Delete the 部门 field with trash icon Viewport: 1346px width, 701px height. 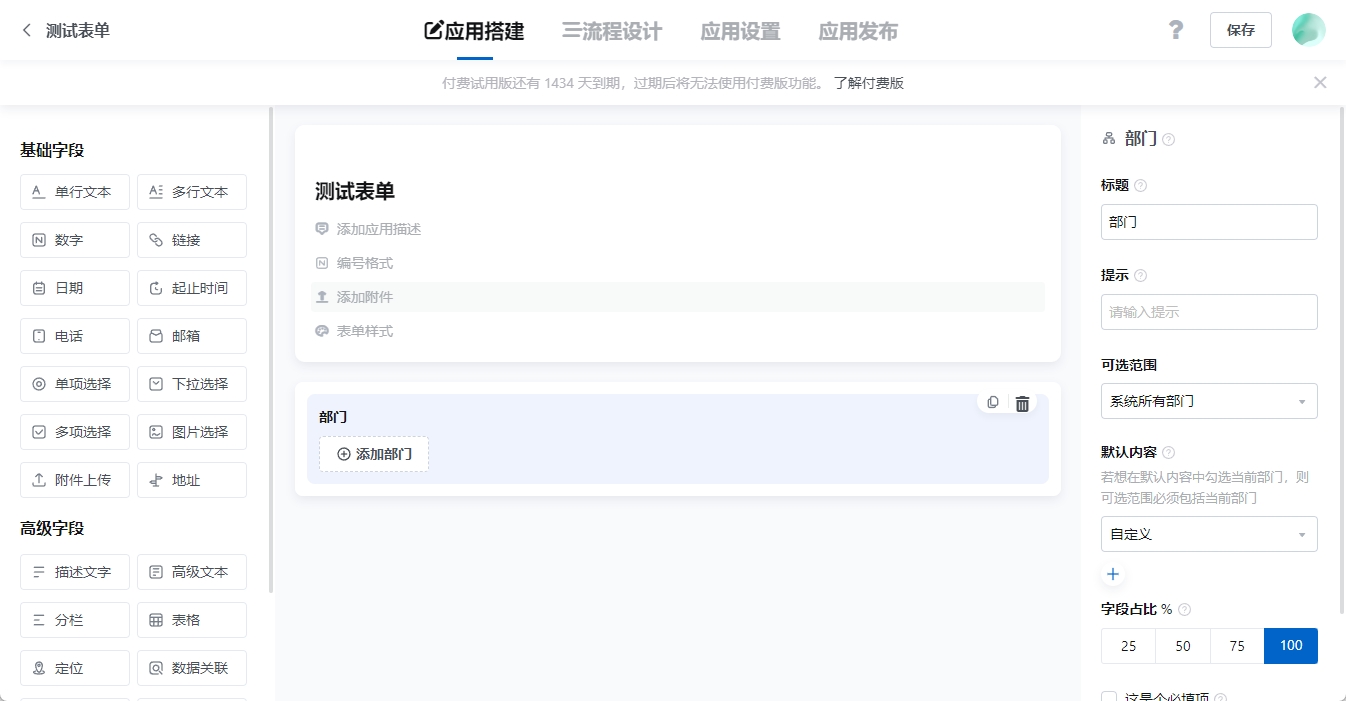click(x=1022, y=404)
